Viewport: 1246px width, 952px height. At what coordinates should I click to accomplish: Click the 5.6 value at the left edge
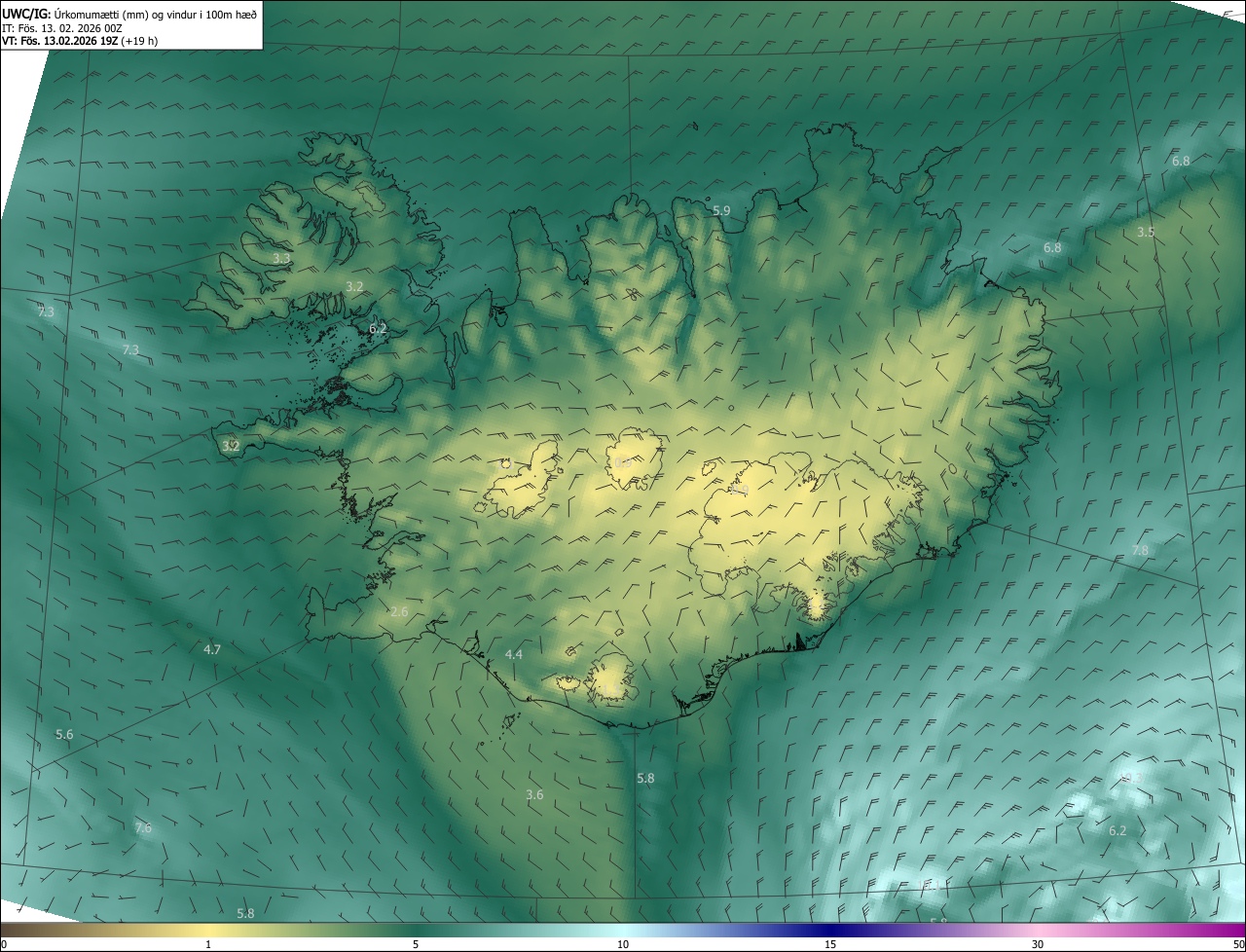[64, 735]
